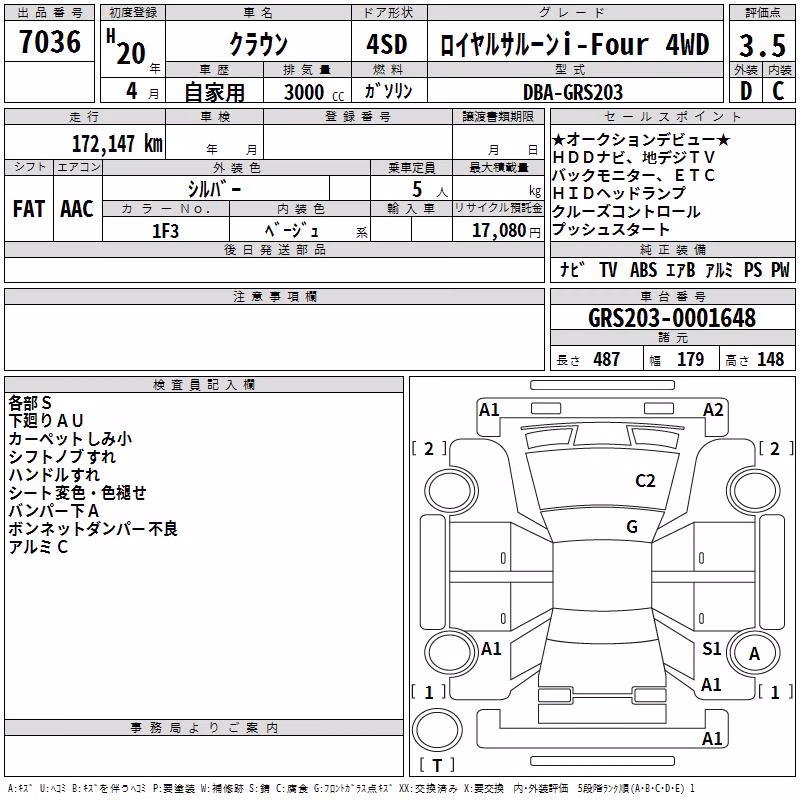800x800 pixels.
Task: Select the model code DBA-GRS203
Action: tap(573, 92)
